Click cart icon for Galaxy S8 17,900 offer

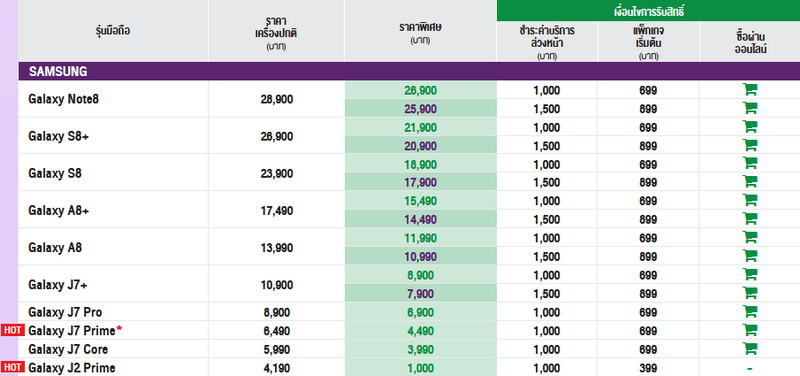749,182
